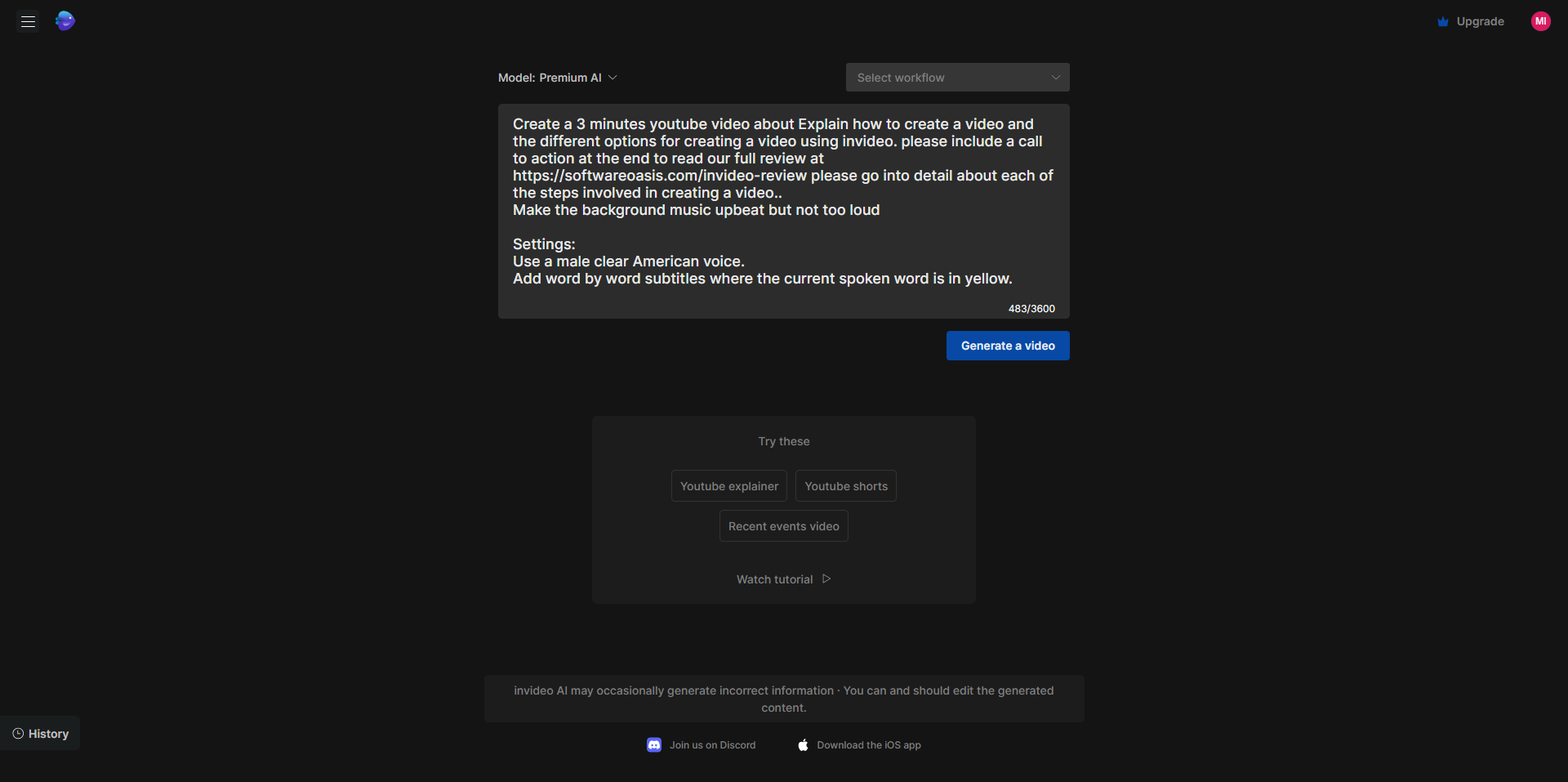Click the Apple logo icon
1568x782 pixels.
(803, 745)
